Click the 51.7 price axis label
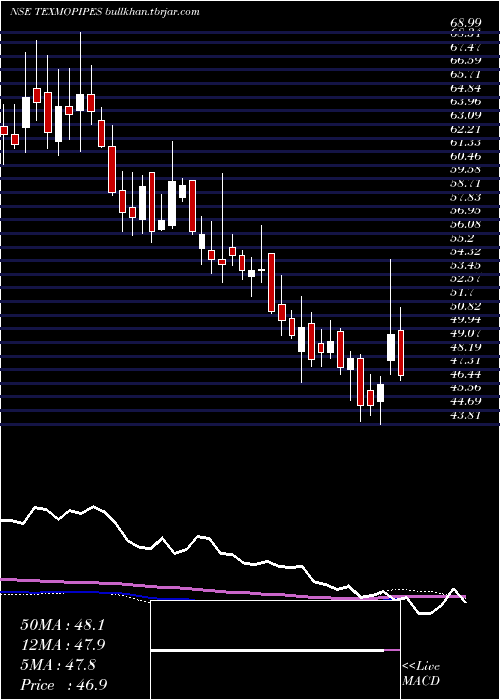Image resolution: width=500 pixels, height=700 pixels. coord(462,292)
